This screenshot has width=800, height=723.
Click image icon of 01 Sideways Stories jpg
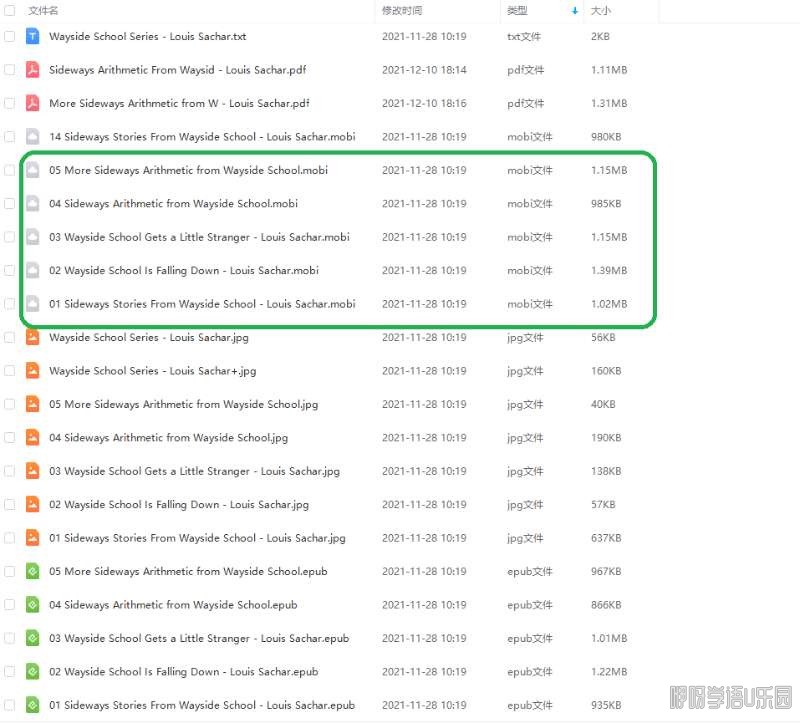[33, 538]
